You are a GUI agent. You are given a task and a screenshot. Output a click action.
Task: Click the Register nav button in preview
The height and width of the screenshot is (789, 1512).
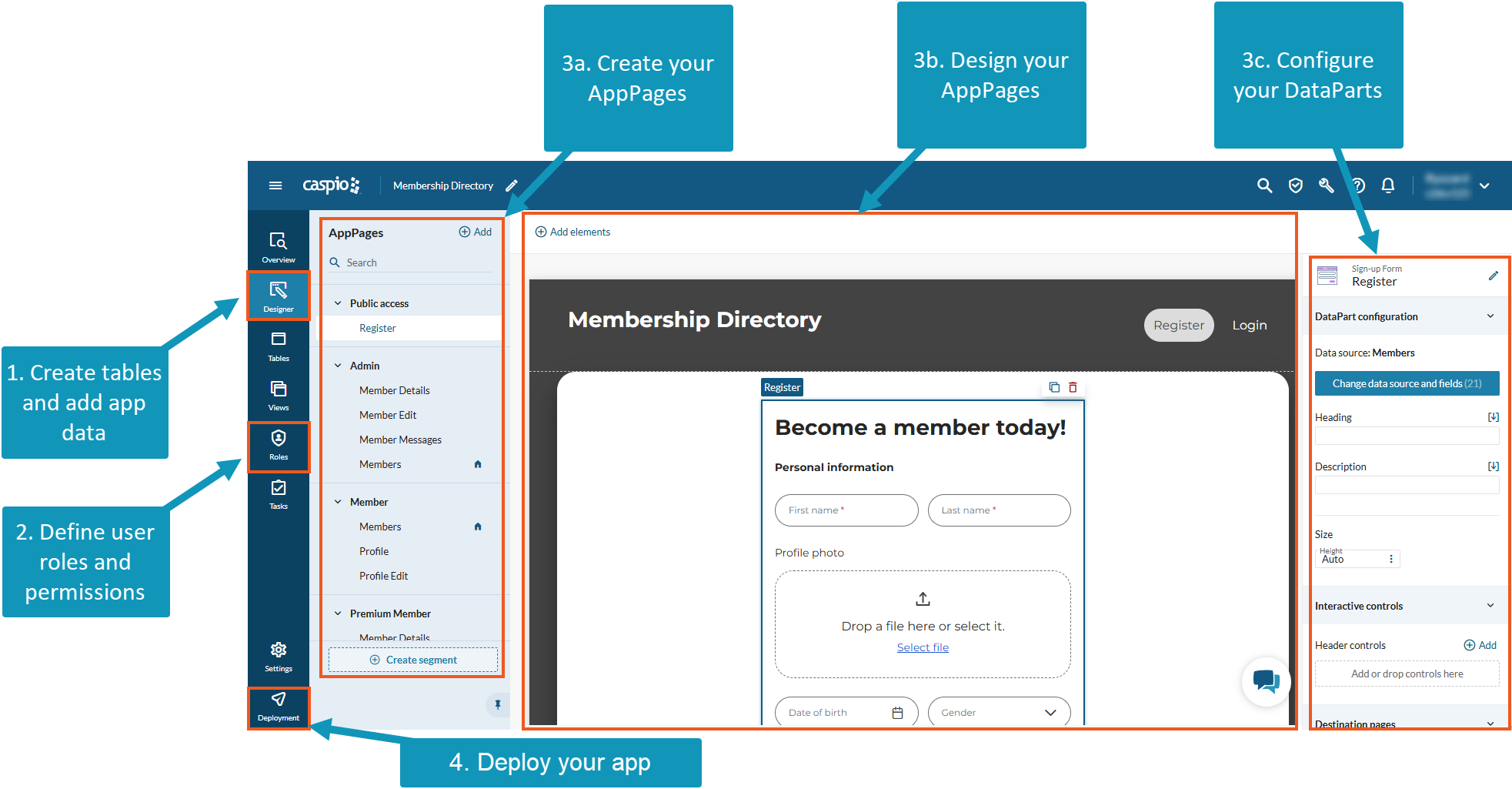[1179, 325]
